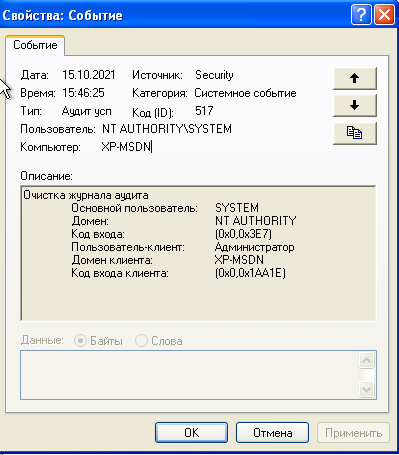
Task: Click the Домен value NT AUTHORITY
Action: pyautogui.click(x=256, y=221)
